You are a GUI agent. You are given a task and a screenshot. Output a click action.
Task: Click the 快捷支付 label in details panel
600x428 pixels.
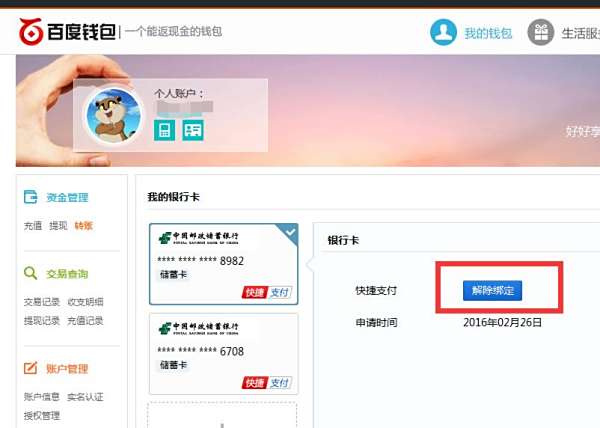point(376,290)
